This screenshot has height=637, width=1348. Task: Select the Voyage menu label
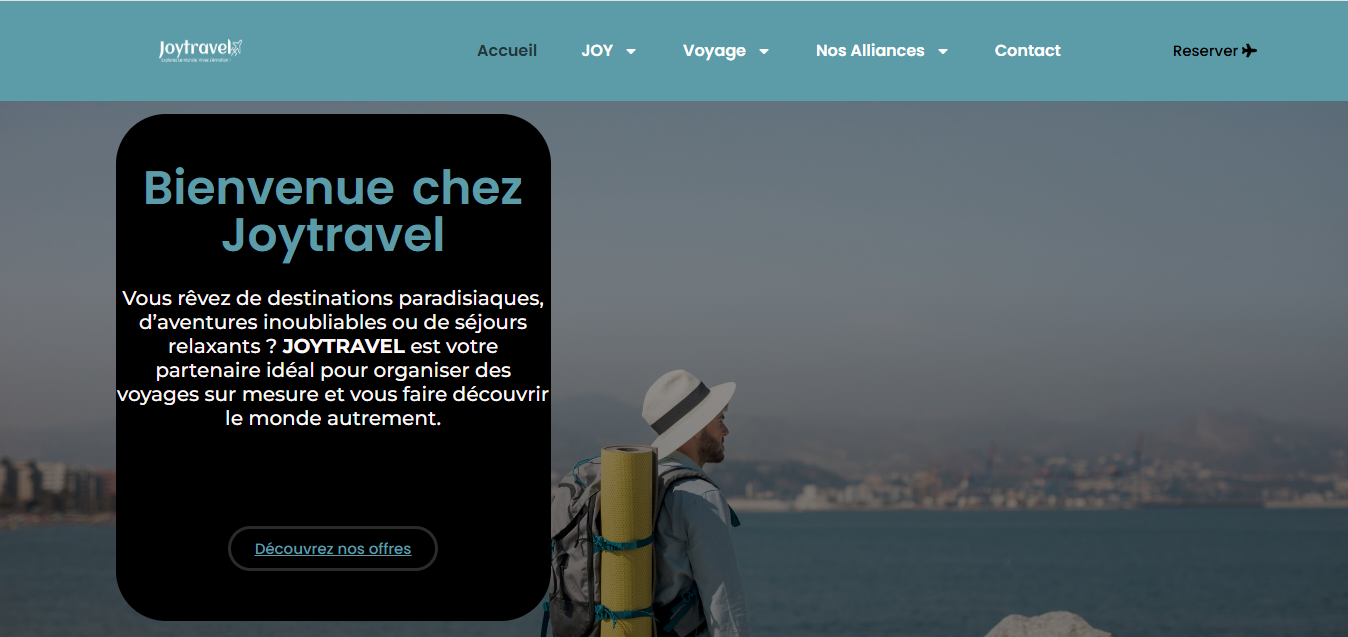(714, 51)
